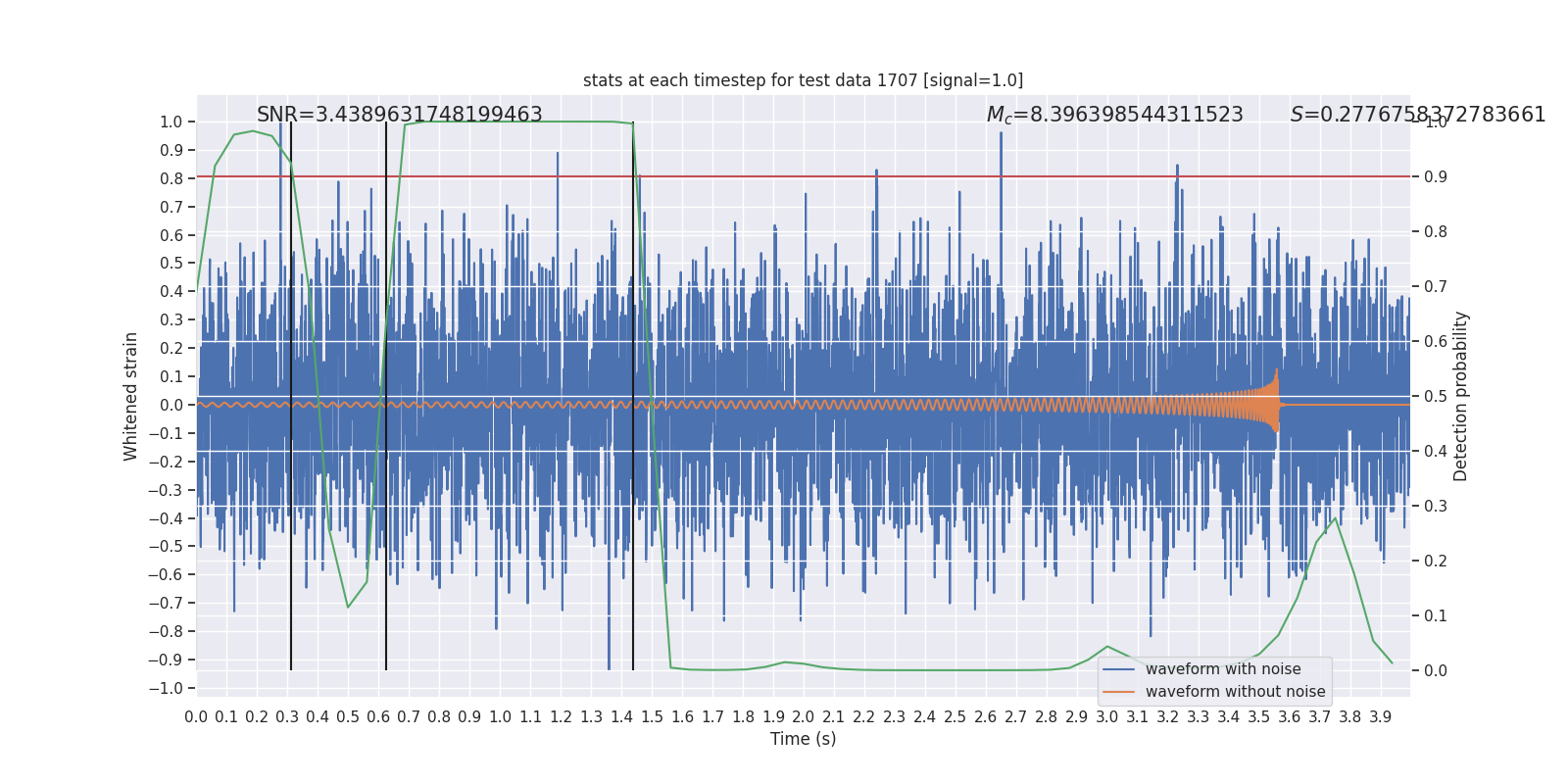This screenshot has height=784, width=1568.
Task: Click the 0.5 tick on the Whitened strain axis
Action: tap(171, 264)
